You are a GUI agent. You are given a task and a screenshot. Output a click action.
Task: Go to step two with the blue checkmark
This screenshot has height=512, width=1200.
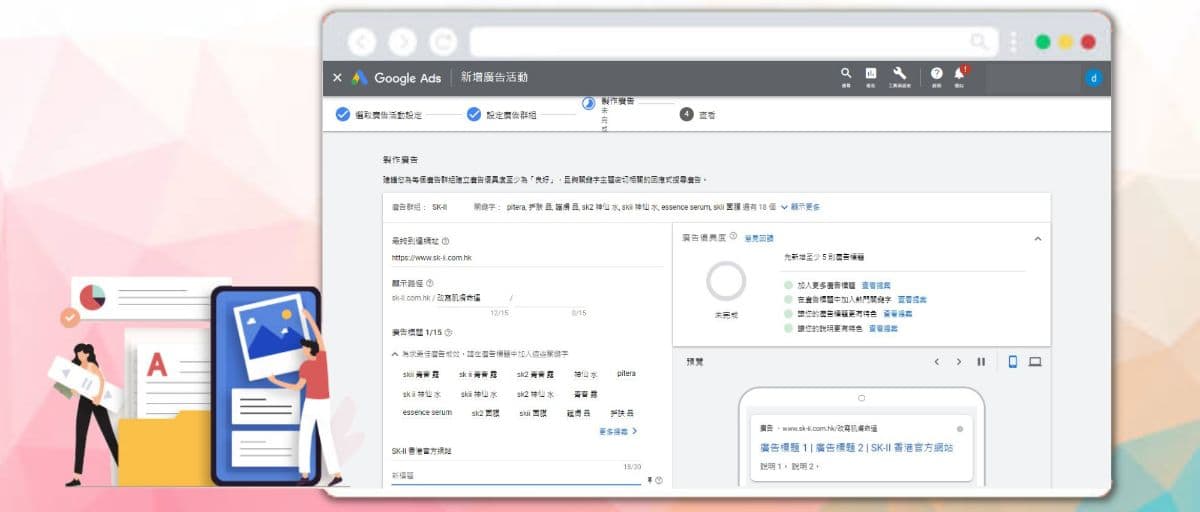(474, 115)
